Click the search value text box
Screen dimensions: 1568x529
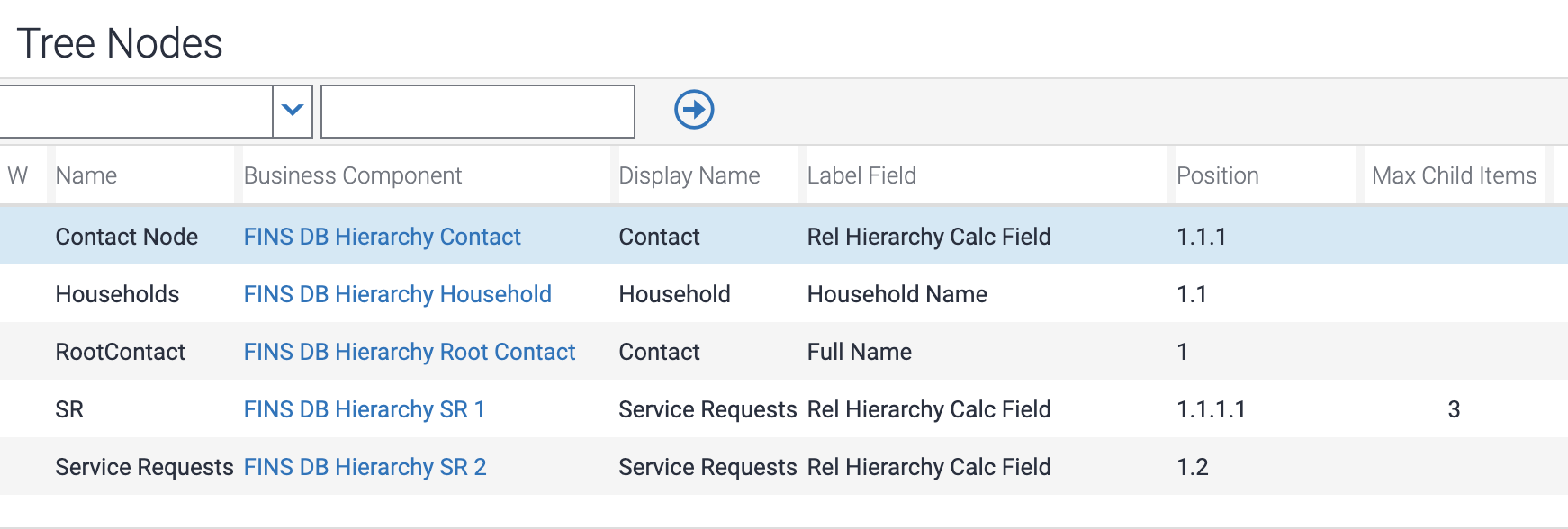477,112
